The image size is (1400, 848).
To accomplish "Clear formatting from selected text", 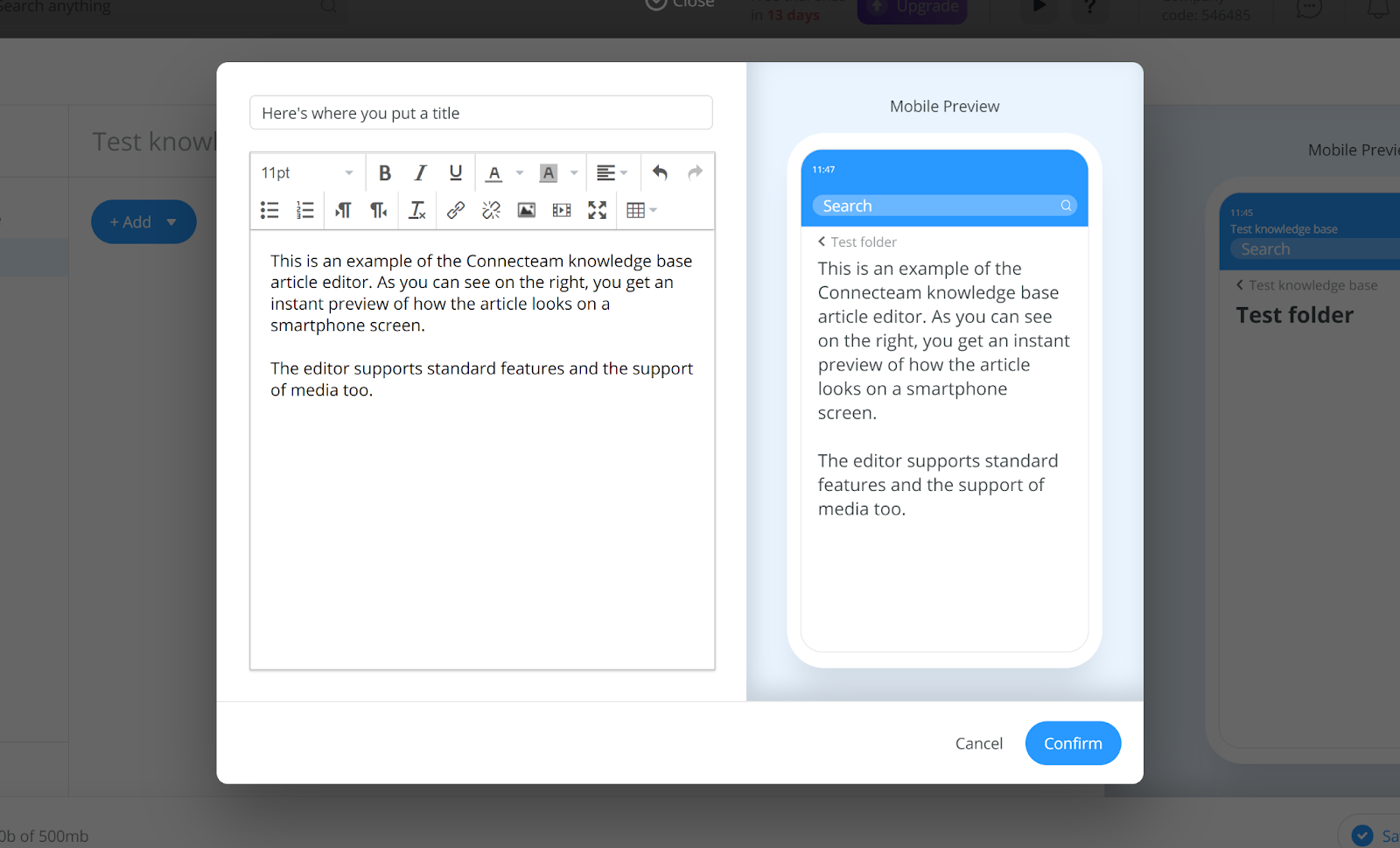I will (417, 210).
